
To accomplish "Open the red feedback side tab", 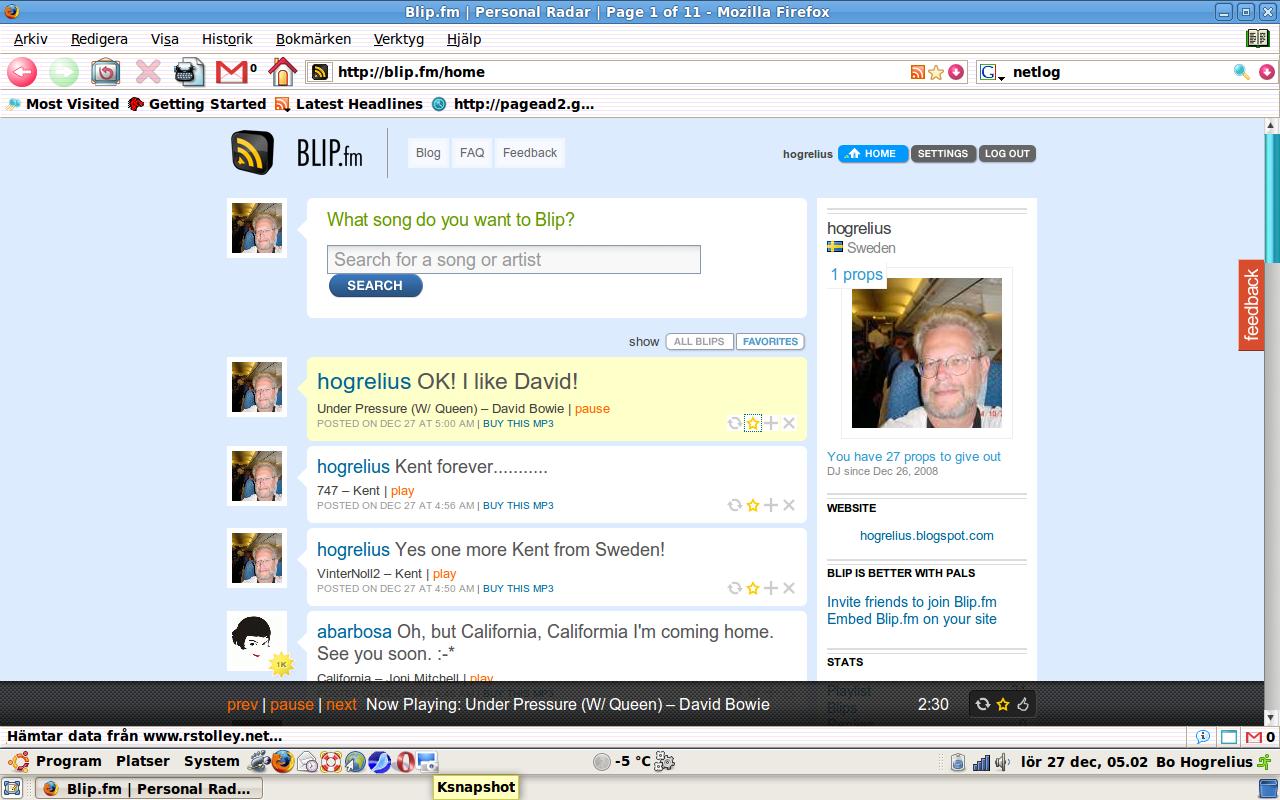I will [x=1251, y=305].
